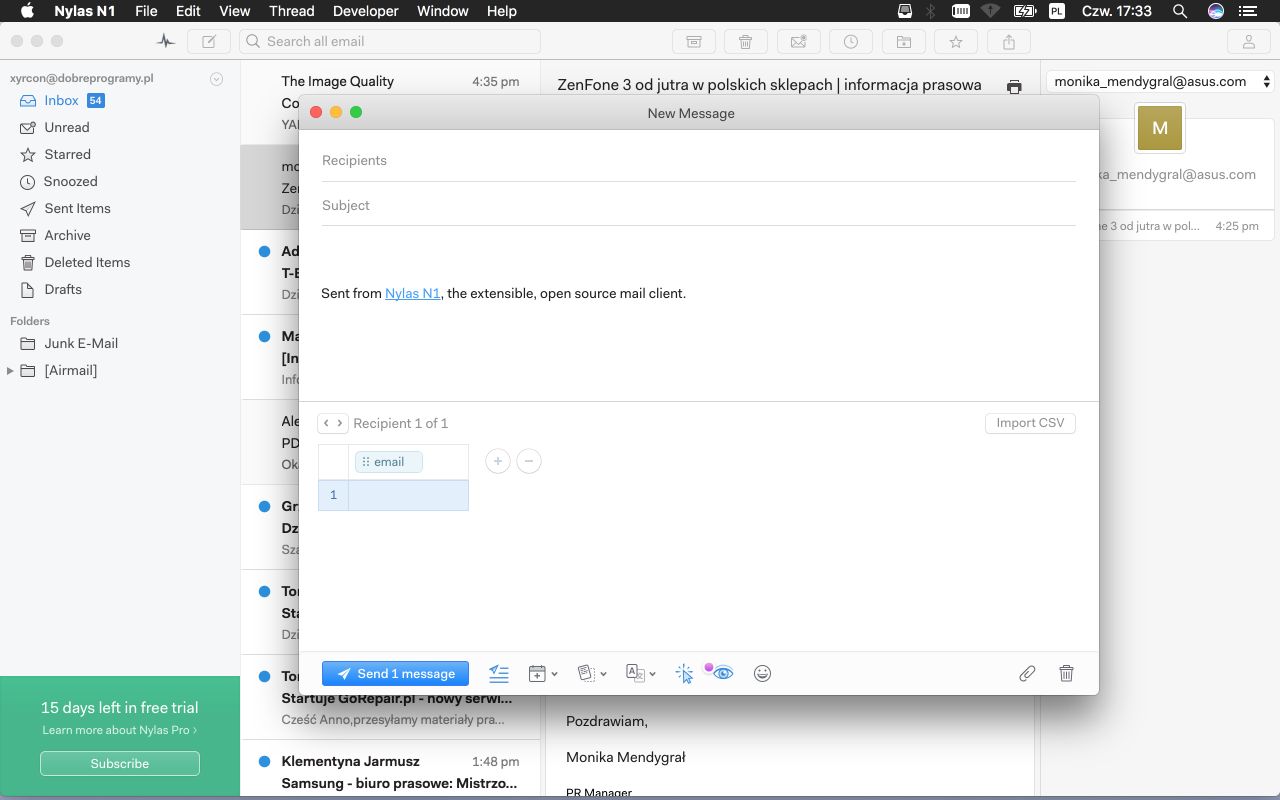Screen dimensions: 1280x800
Task: Remove a column with minus button
Action: coord(529,461)
